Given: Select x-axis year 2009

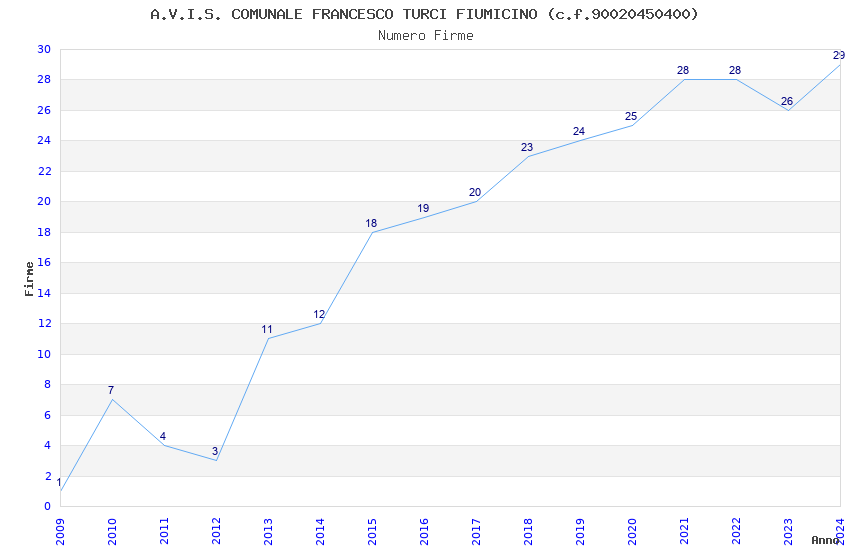Looking at the screenshot, I should pos(60,532).
